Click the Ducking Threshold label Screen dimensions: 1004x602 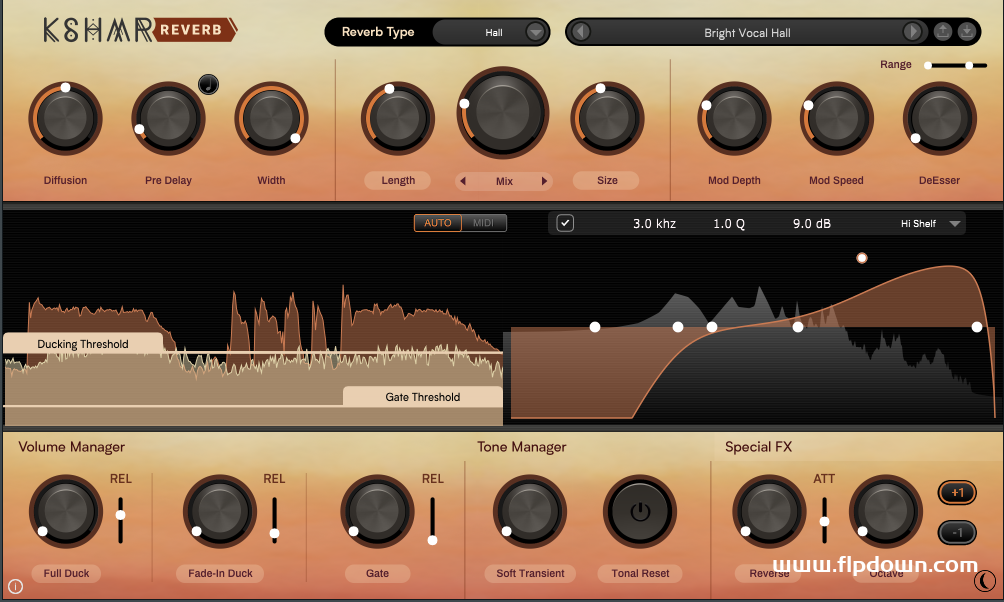[x=80, y=344]
